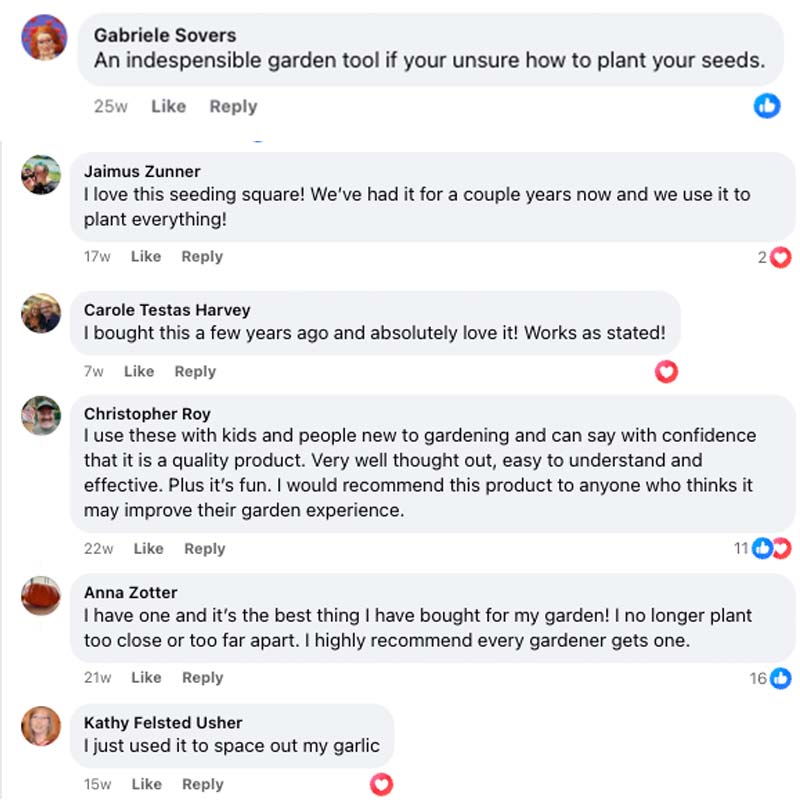Viewport: 800px width, 800px height.
Task: Open Jaimus Zunner's avatar thumbnail
Action: pyautogui.click(x=41, y=175)
